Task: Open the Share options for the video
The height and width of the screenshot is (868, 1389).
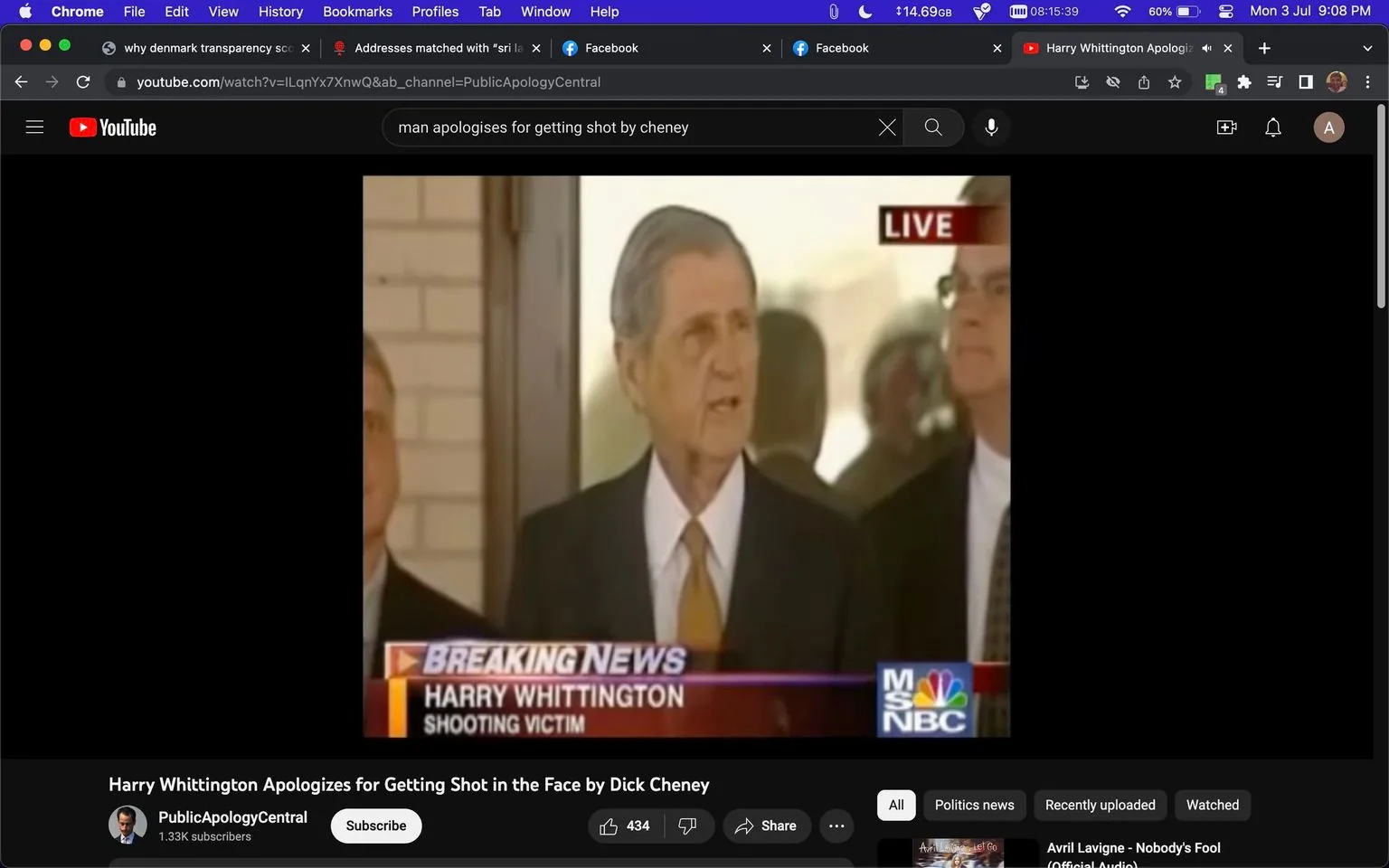Action: 766,826
